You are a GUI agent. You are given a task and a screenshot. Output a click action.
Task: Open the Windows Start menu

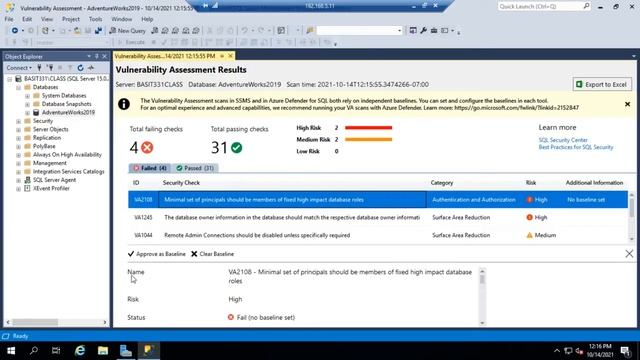[11, 351]
